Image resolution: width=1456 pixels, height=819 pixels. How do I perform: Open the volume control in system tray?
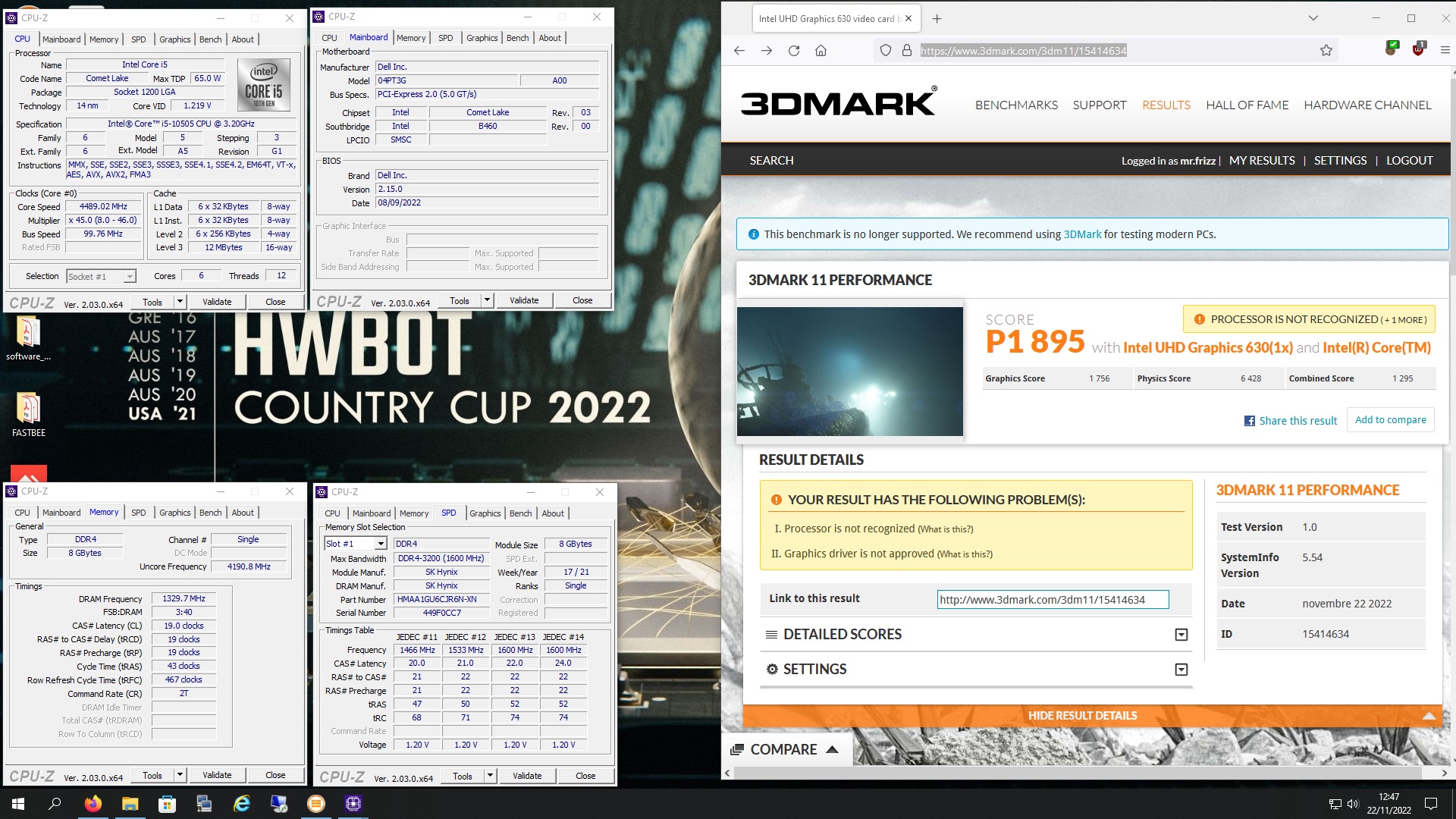coord(1352,804)
